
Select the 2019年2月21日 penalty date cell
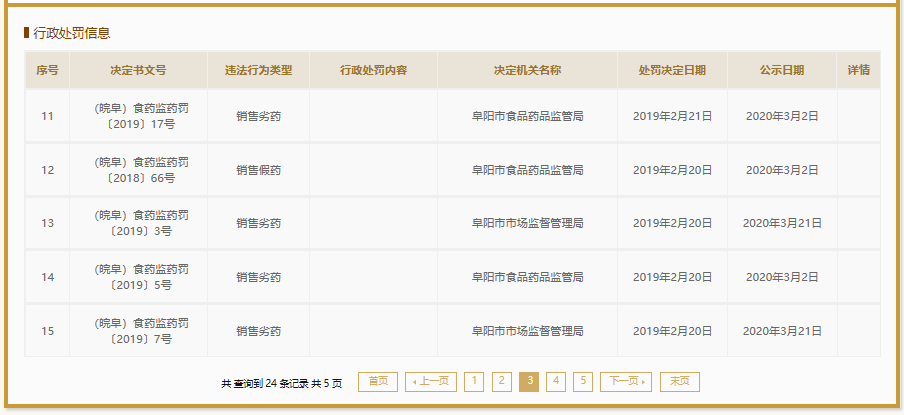[672, 116]
